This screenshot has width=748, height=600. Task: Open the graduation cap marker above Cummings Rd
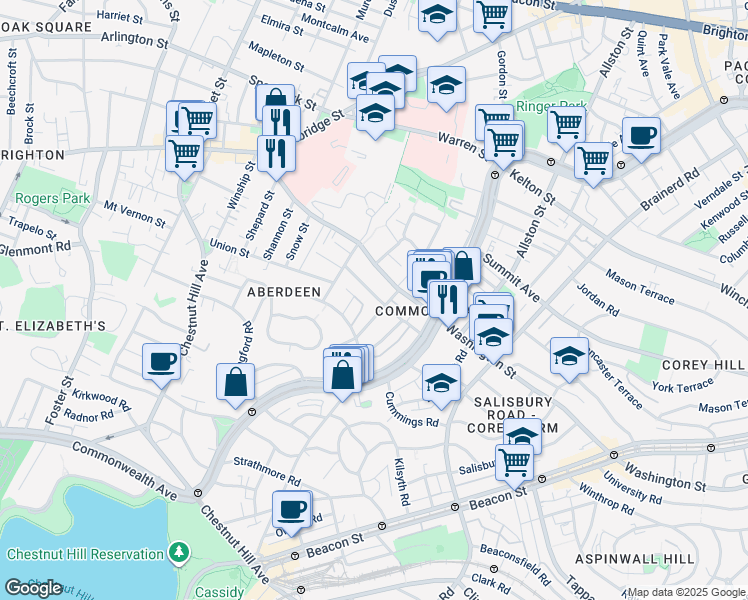[x=440, y=383]
